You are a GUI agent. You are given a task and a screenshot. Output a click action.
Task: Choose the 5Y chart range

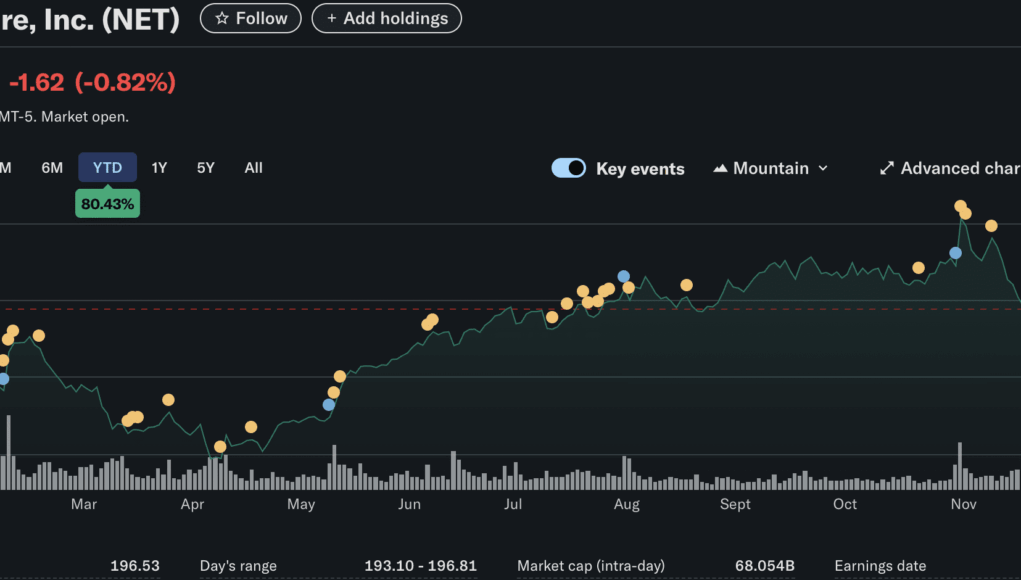[205, 168]
